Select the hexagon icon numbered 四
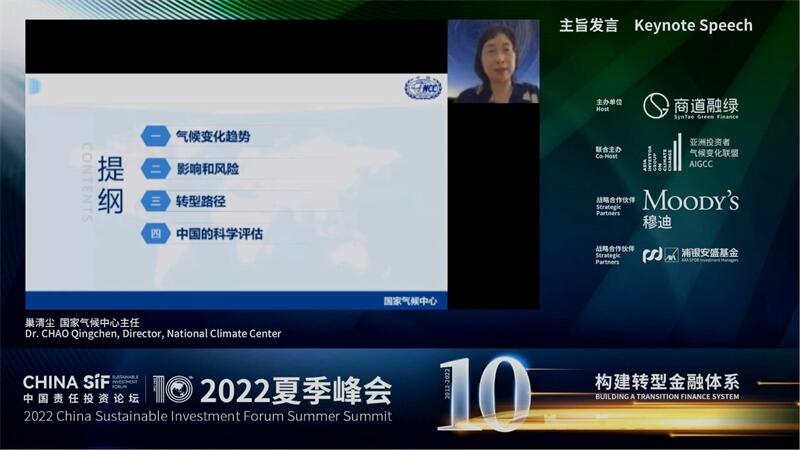800x450 pixels. (x=156, y=234)
